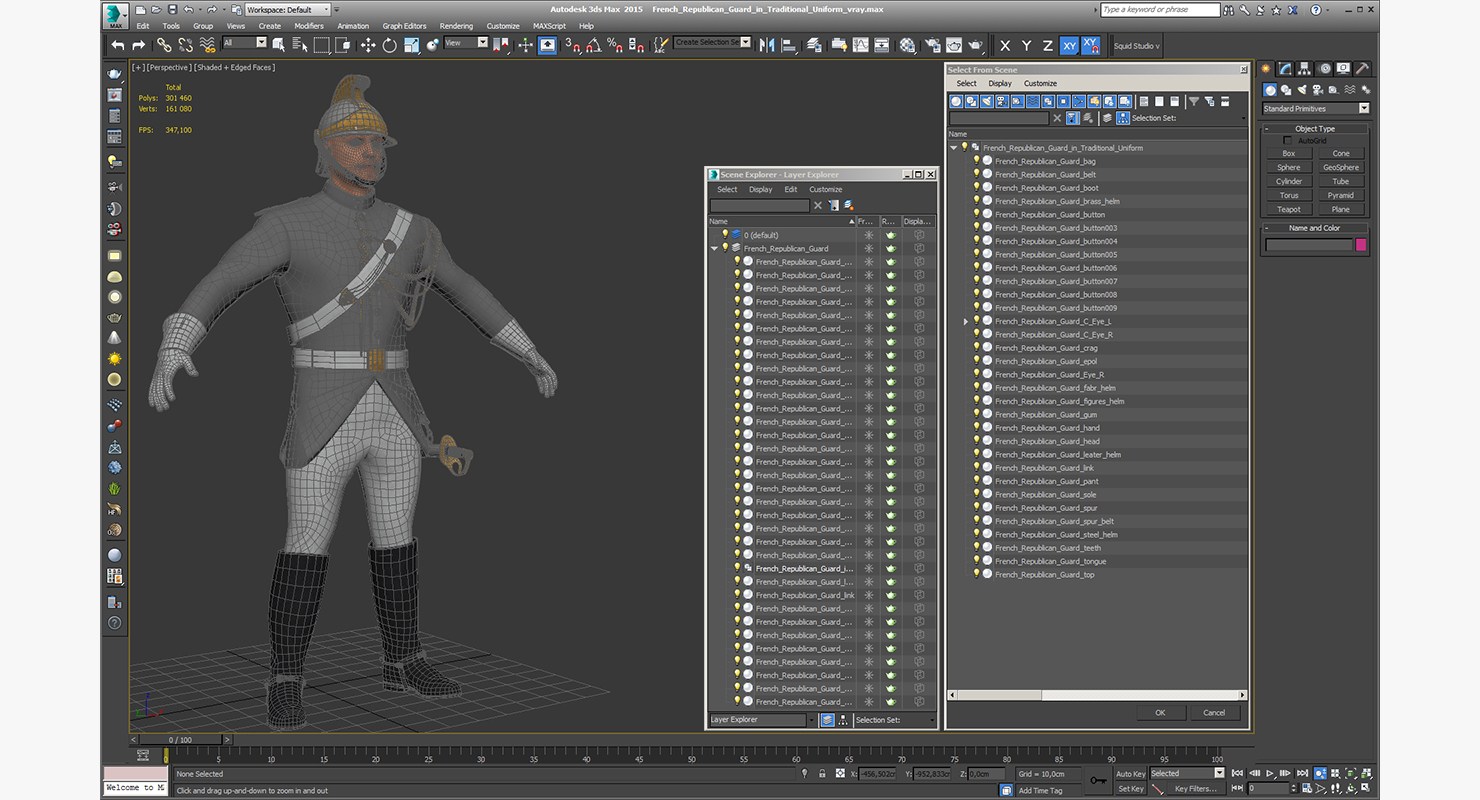
Task: Collapse French_Republican_Guard_in_Traditional_Uniform root node
Action: point(953,147)
